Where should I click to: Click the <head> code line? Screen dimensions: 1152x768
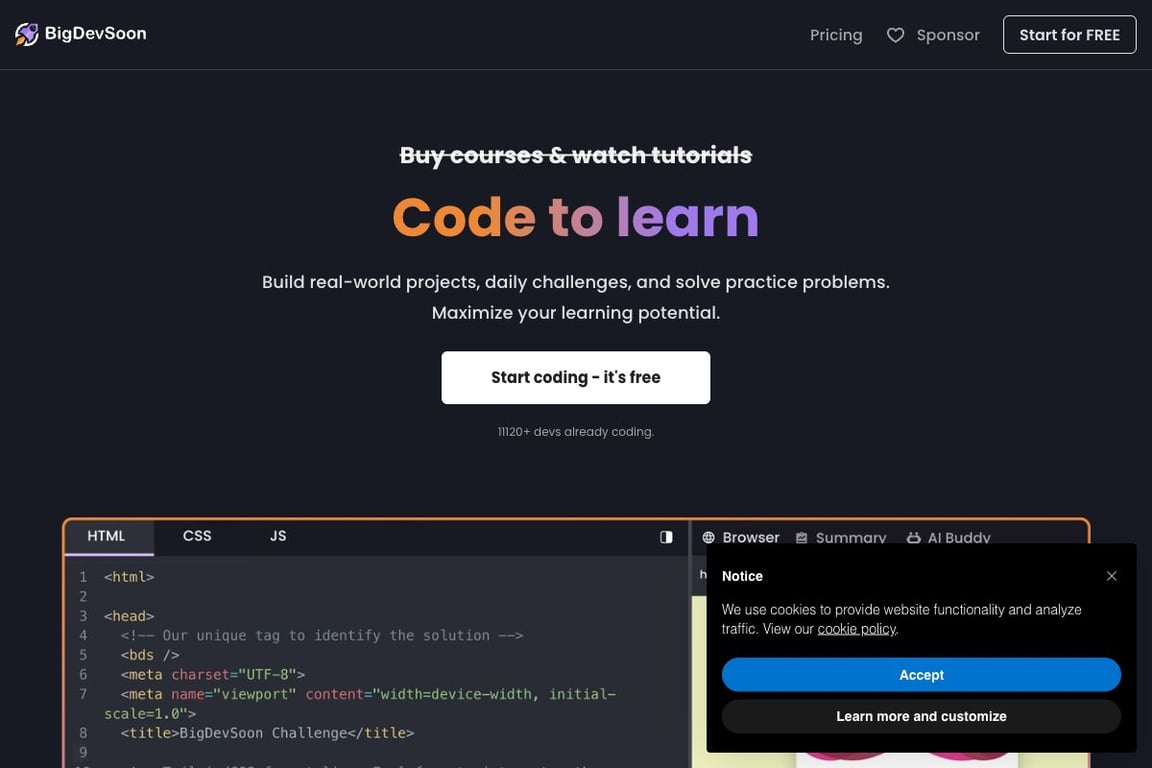click(129, 616)
